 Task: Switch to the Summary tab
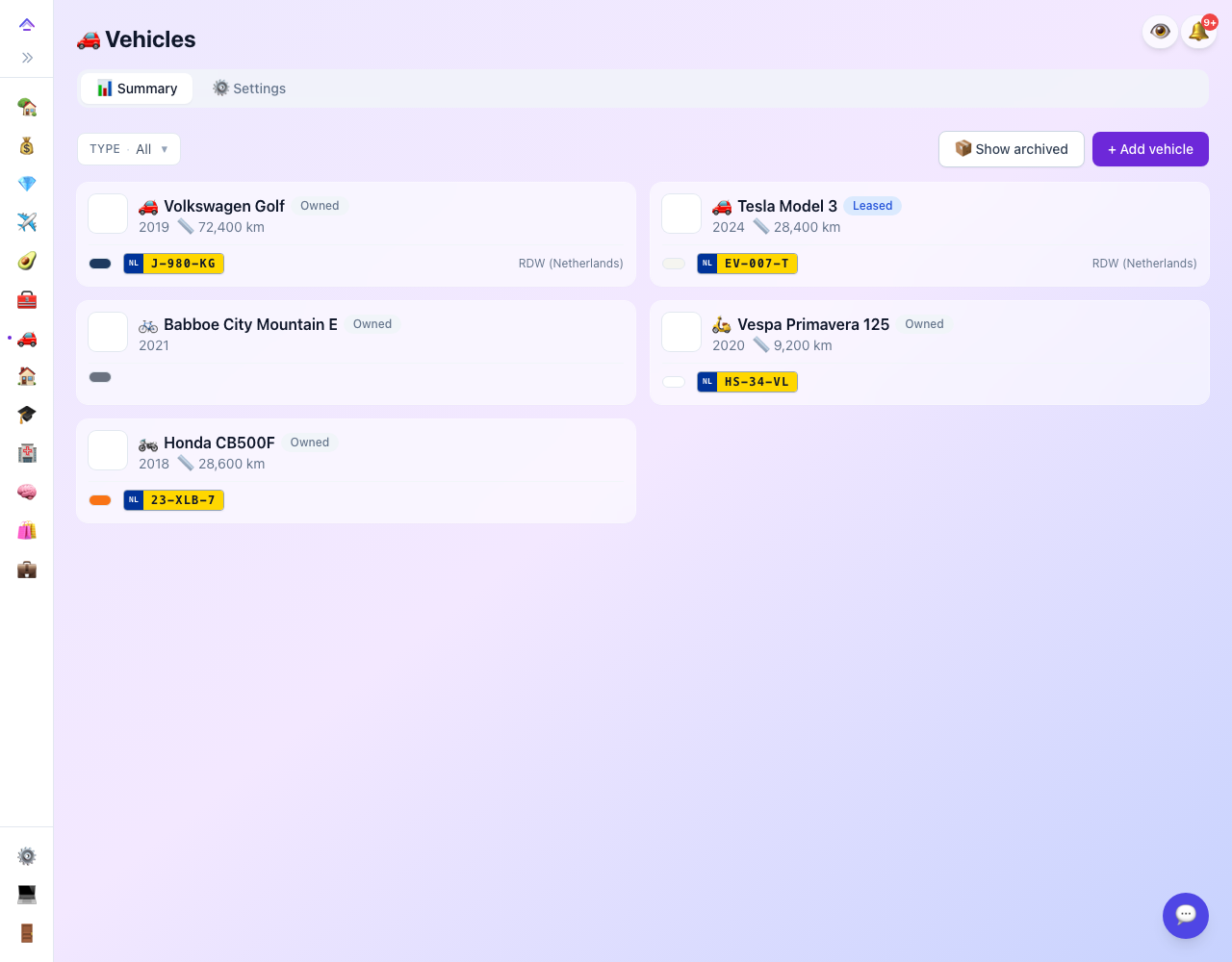(x=137, y=89)
